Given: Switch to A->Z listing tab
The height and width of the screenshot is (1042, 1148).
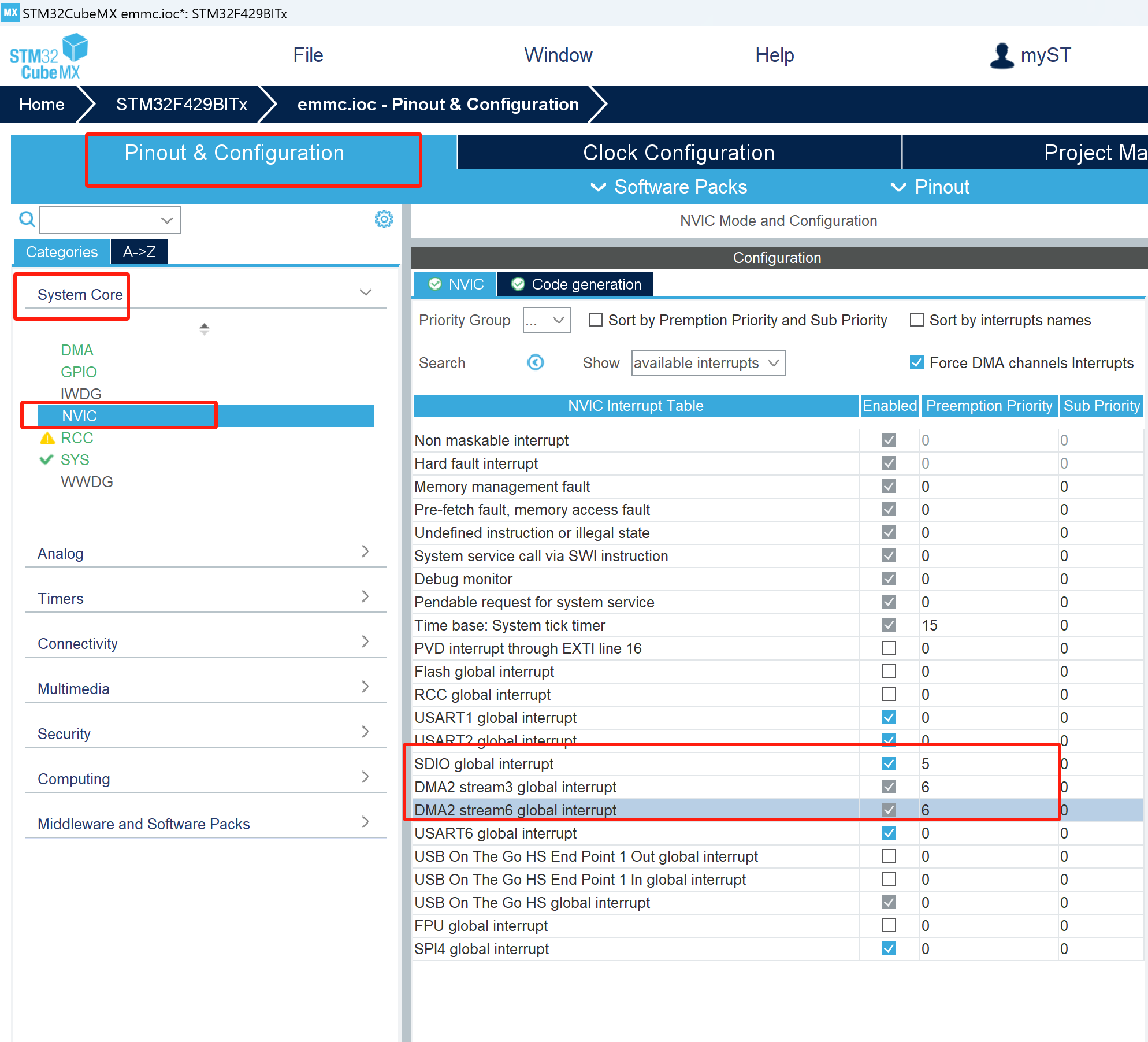Looking at the screenshot, I should click(x=139, y=251).
